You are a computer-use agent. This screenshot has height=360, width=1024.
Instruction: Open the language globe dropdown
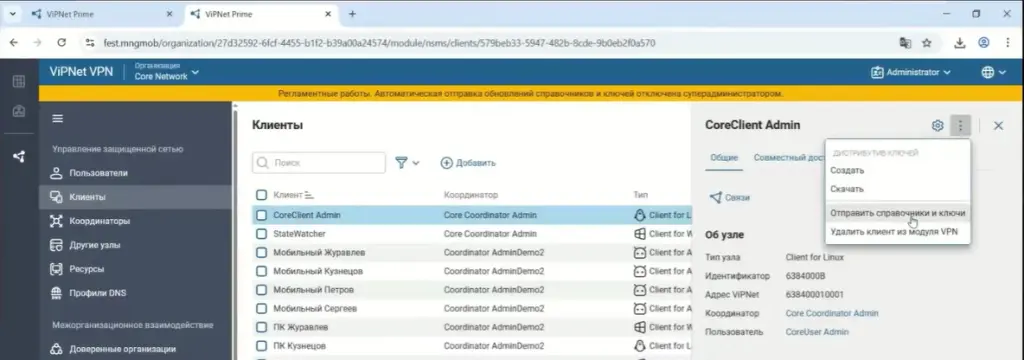tap(993, 73)
